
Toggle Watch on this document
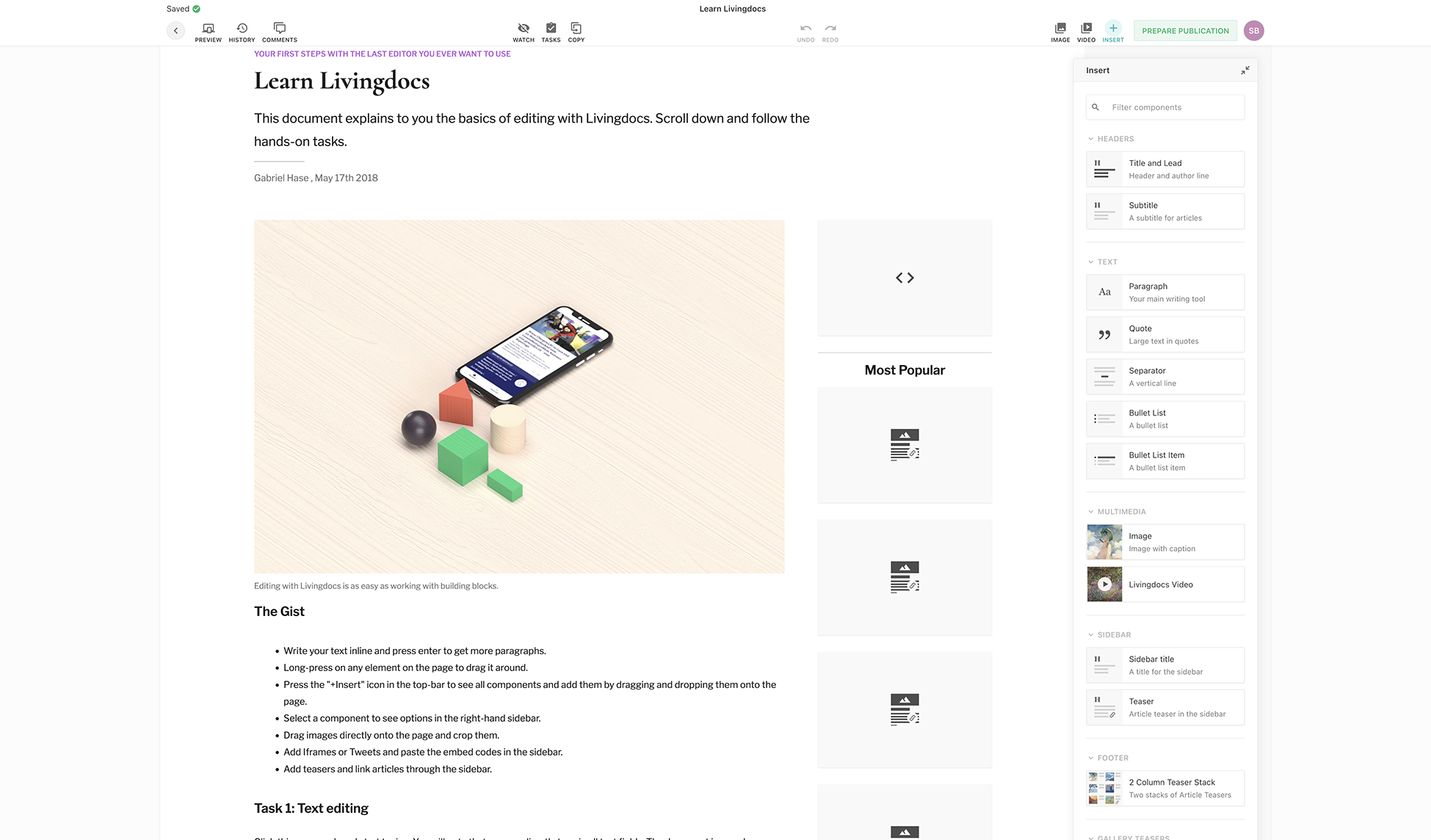(524, 31)
